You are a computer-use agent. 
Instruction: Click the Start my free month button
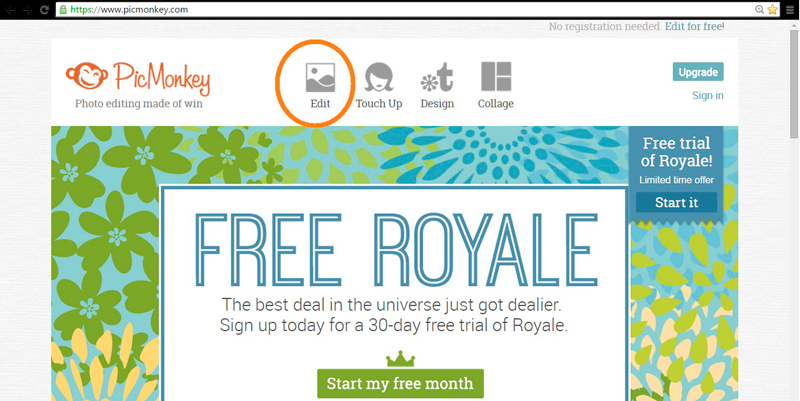coord(401,384)
